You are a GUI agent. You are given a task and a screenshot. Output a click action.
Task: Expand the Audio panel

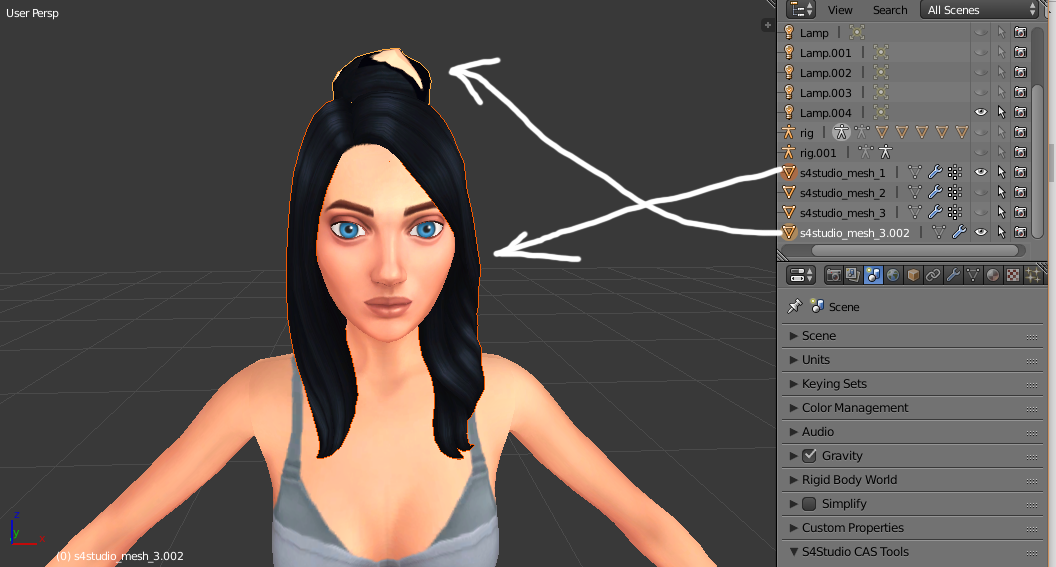793,432
